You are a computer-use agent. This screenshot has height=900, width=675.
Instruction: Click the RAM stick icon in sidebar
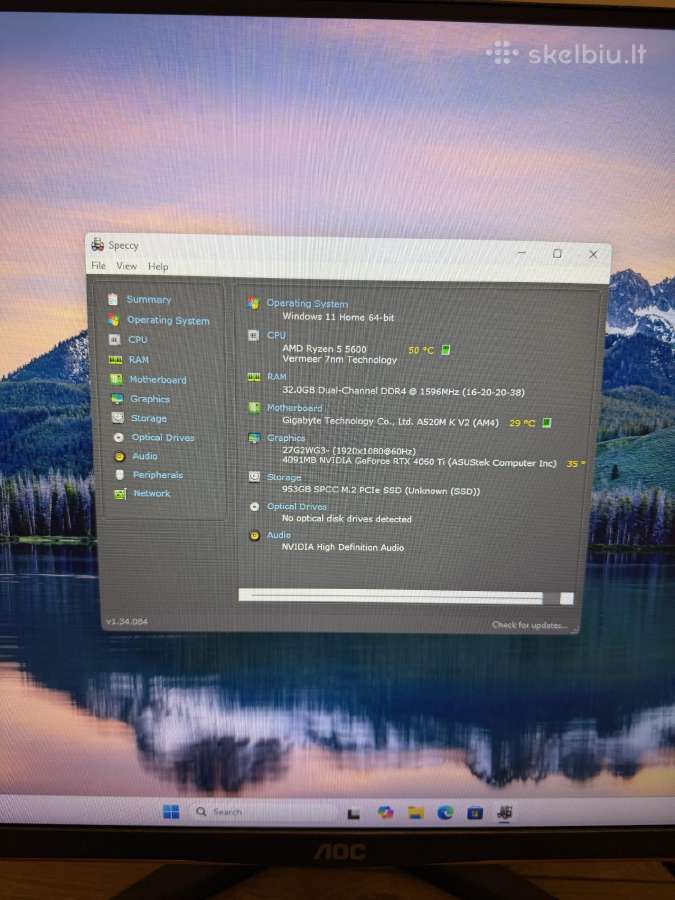coord(115,360)
